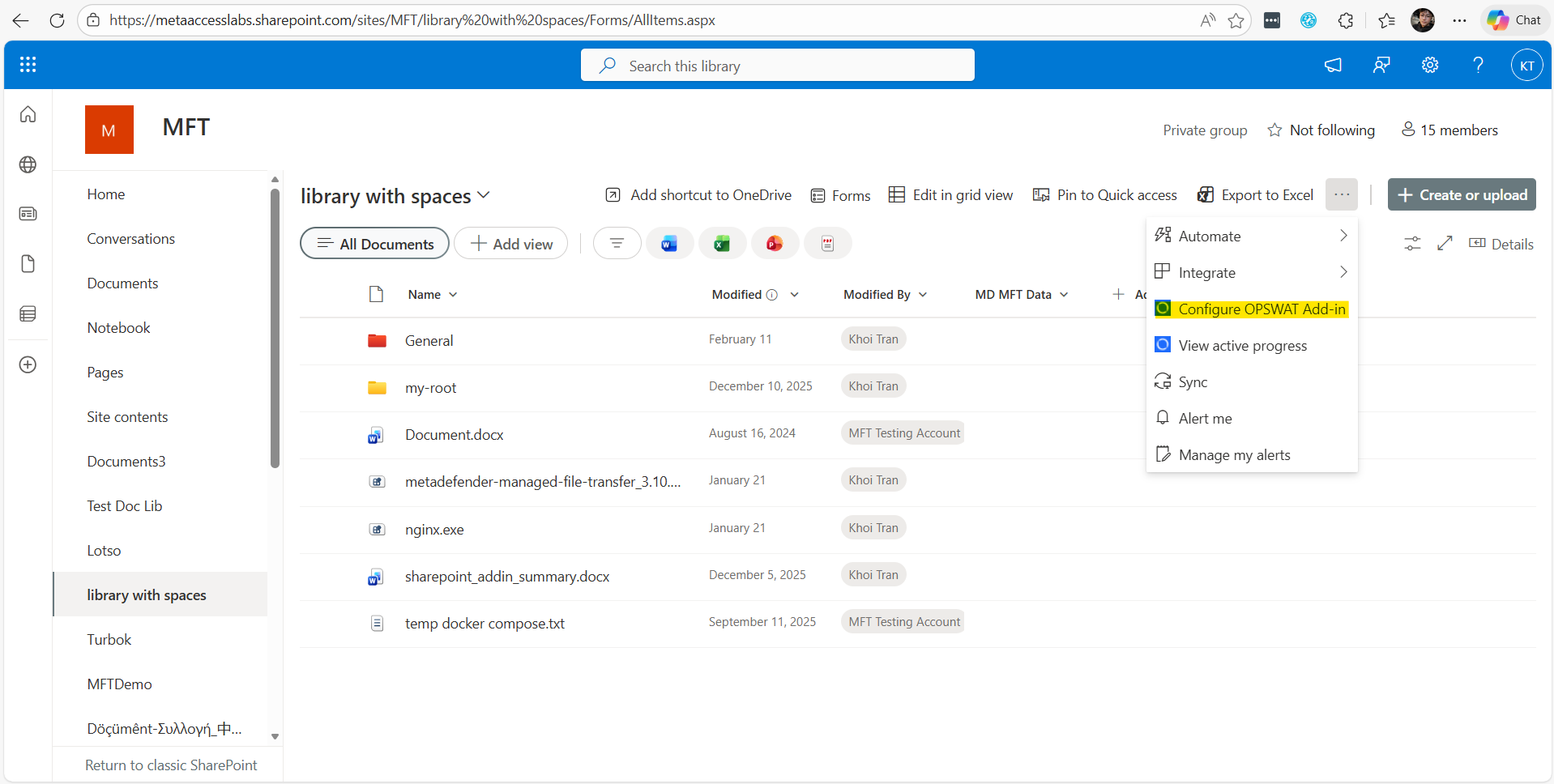Select the Excel file type filter icon
The width and height of the screenshot is (1554, 784).
click(x=722, y=243)
